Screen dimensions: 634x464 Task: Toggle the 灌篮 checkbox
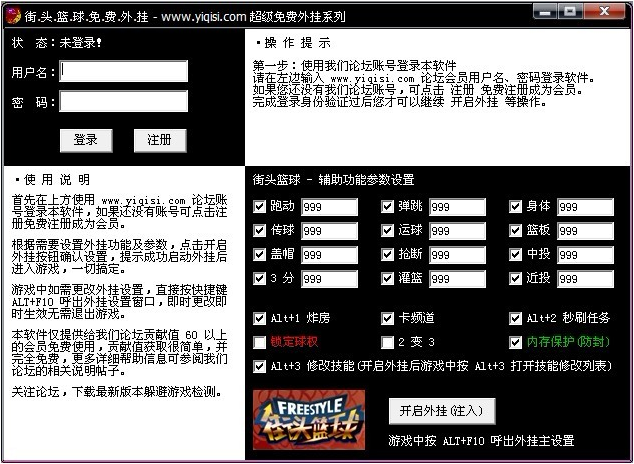tap(387, 278)
